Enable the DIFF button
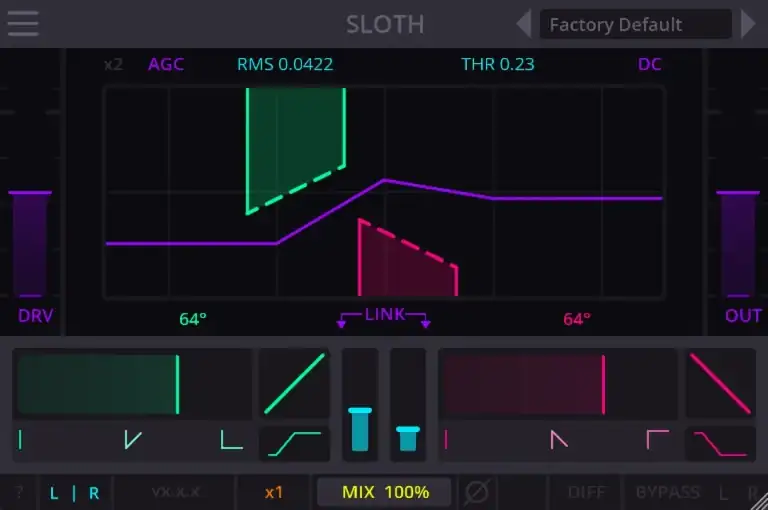 click(586, 492)
